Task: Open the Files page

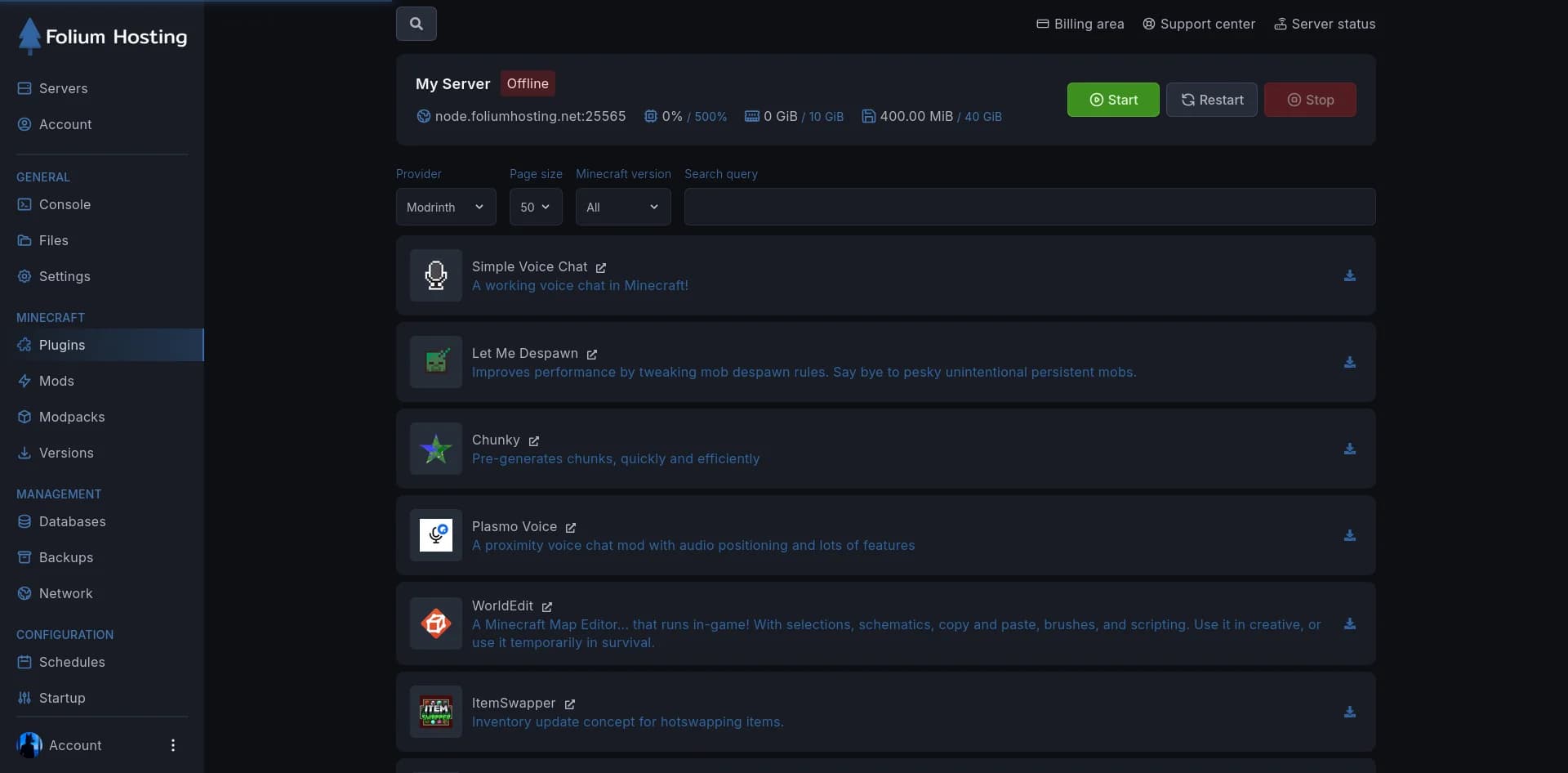Action: [102, 240]
